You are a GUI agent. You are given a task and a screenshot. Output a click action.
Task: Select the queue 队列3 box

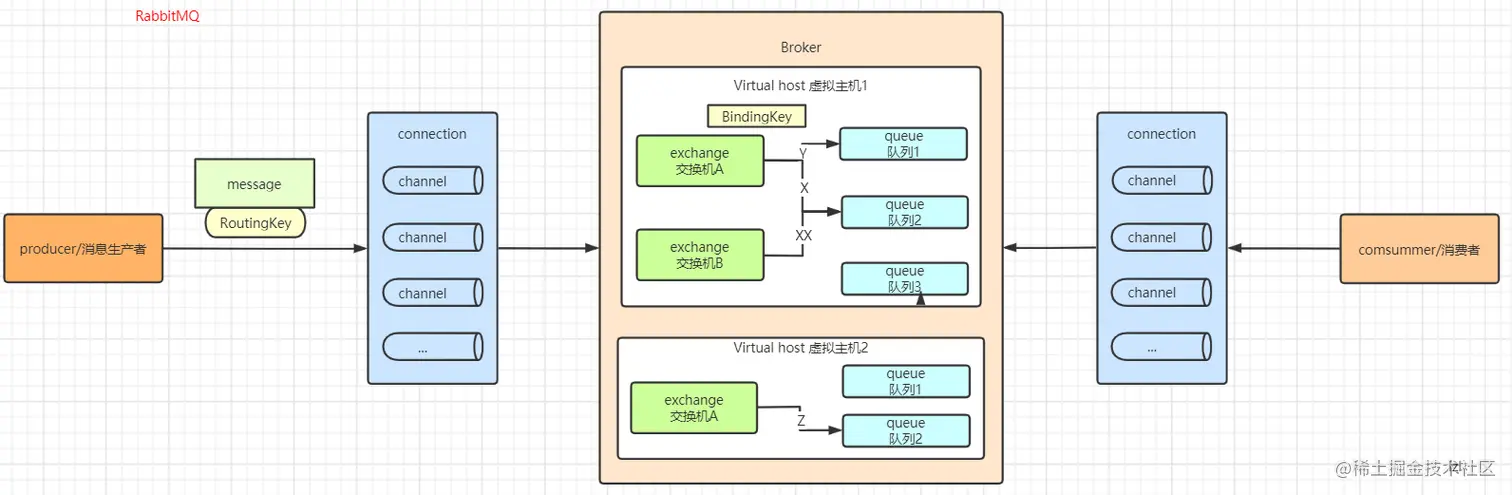pos(905,279)
